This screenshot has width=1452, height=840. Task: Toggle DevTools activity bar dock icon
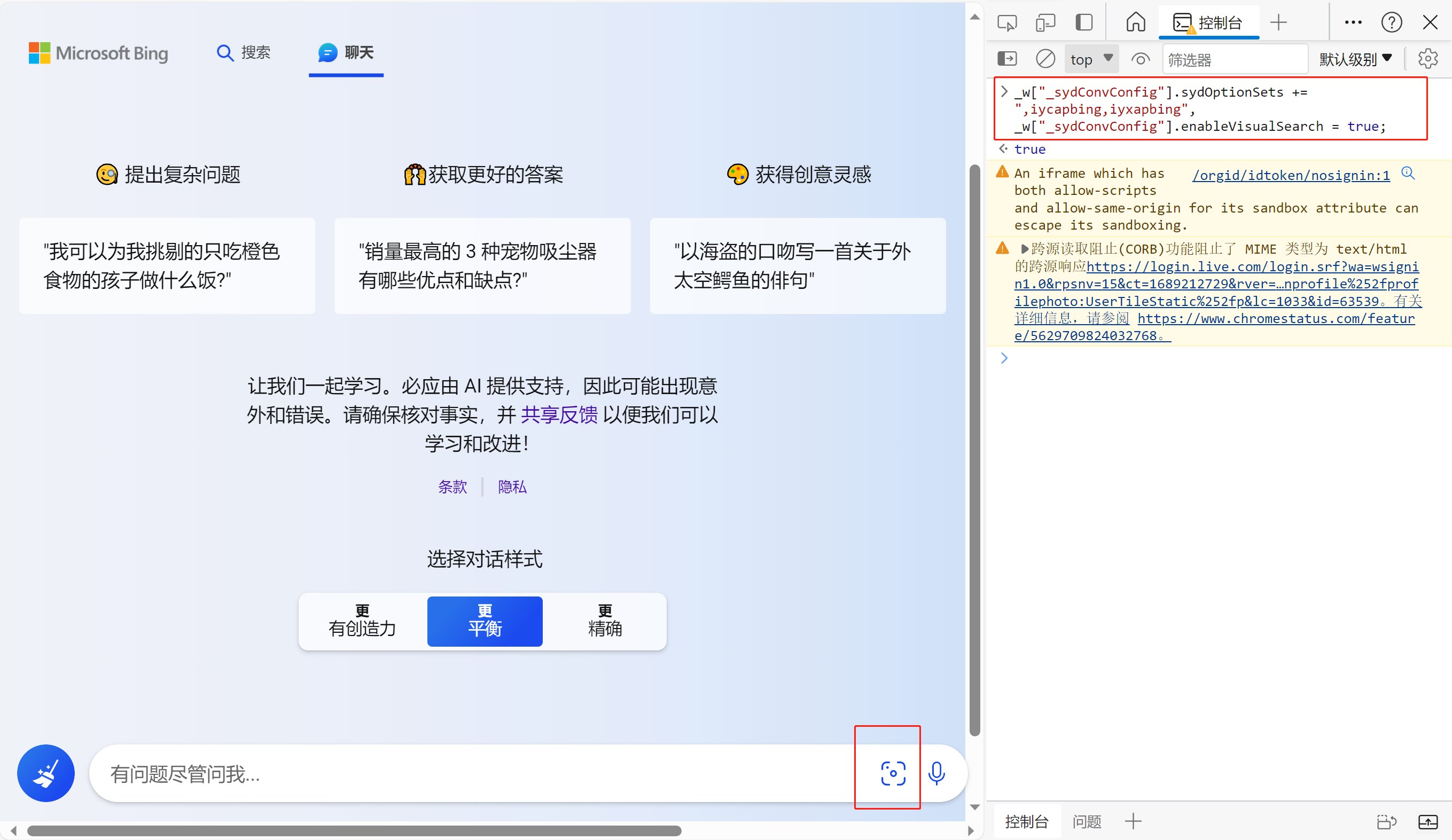(1084, 22)
